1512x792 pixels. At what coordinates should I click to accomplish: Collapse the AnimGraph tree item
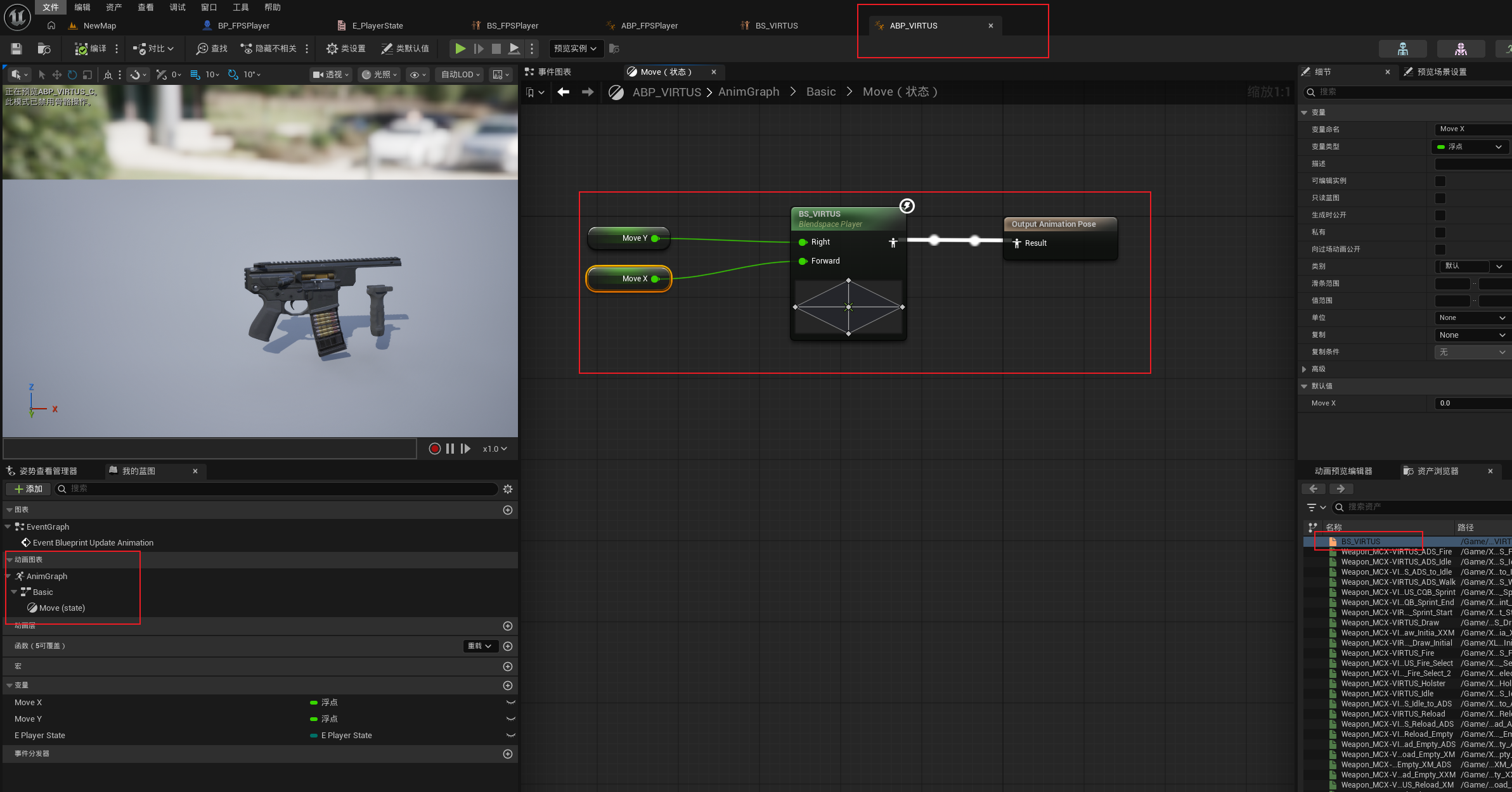pyautogui.click(x=8, y=577)
